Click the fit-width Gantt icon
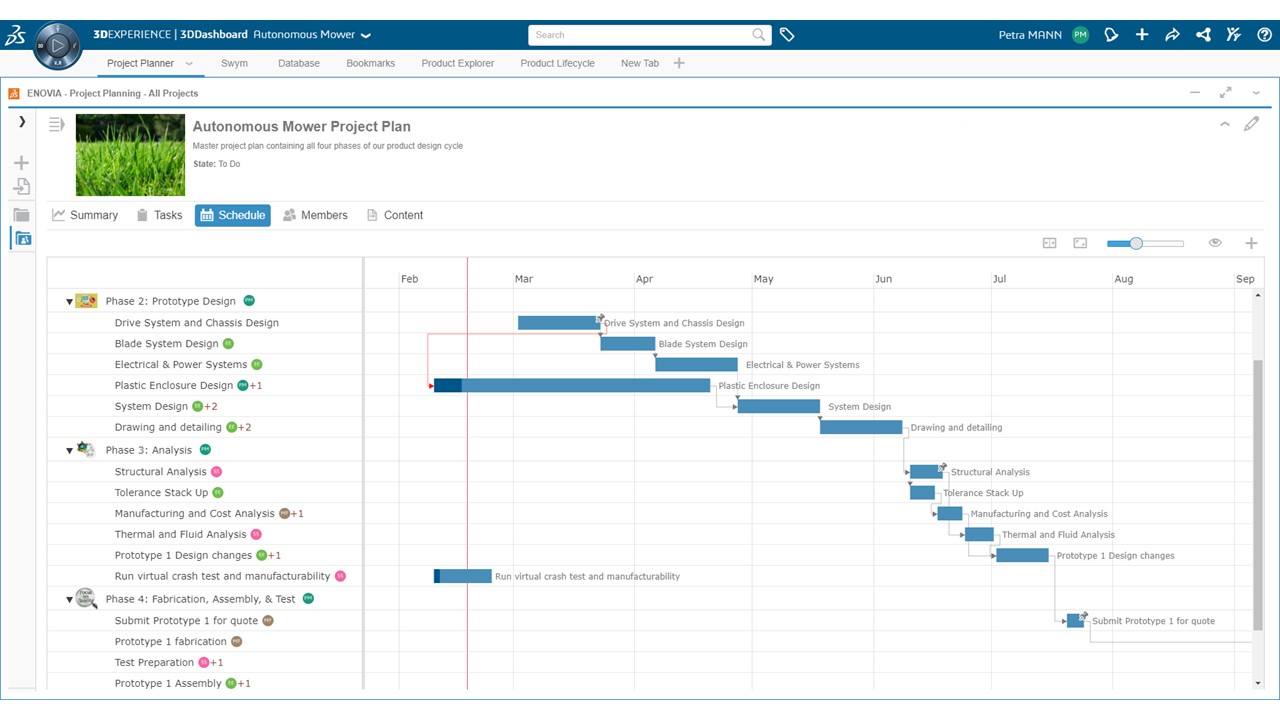 1049,243
